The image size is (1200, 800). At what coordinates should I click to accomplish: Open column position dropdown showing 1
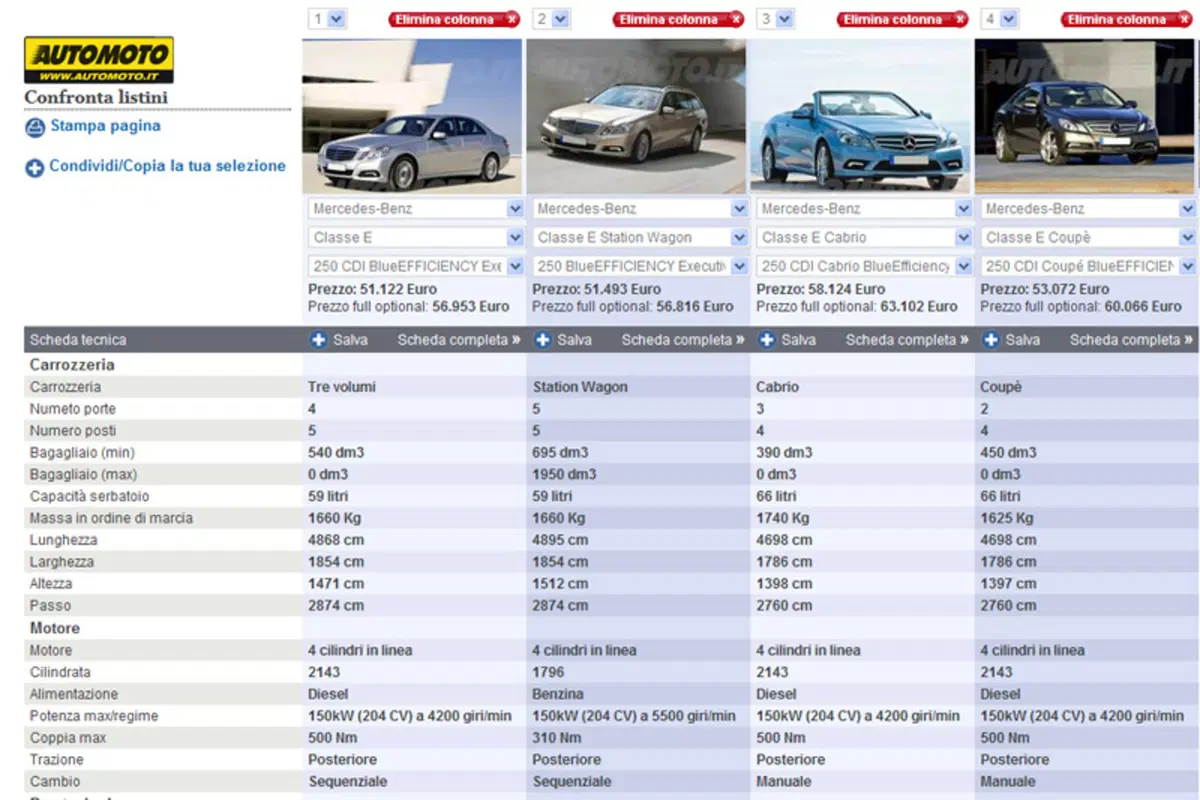[326, 19]
